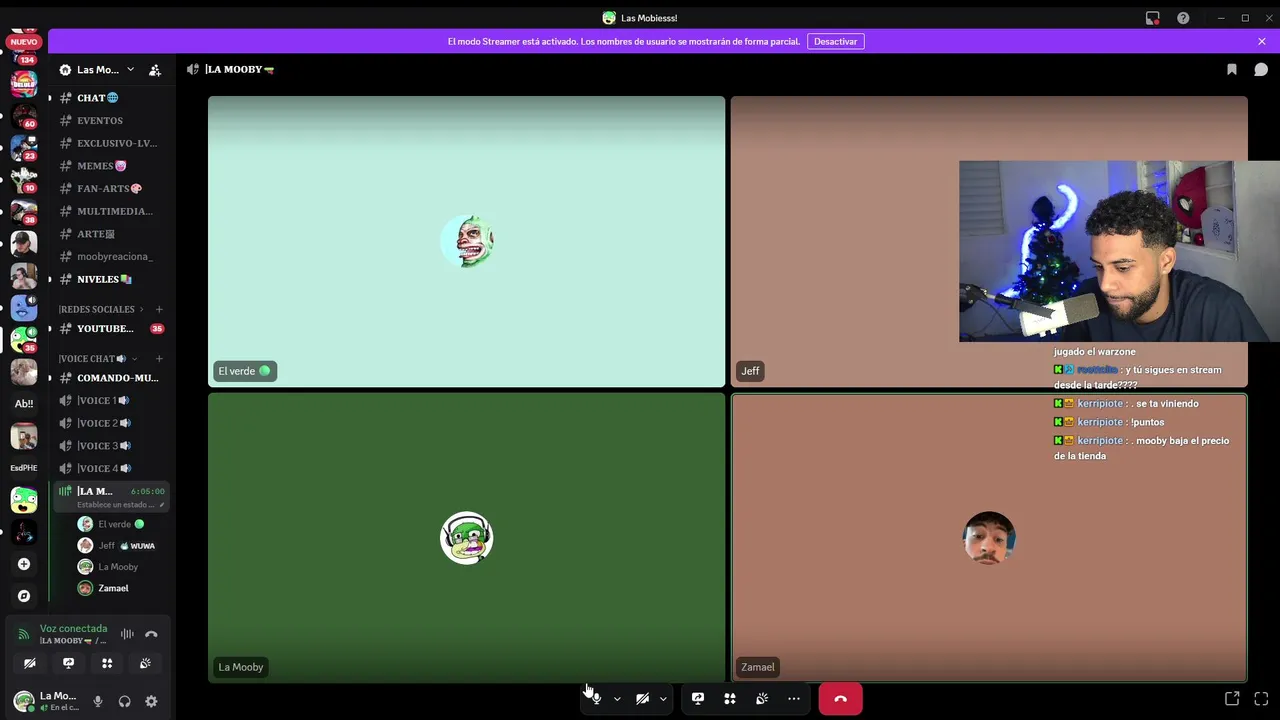Viewport: 1280px width, 720px height.
Task: Add channel to VOICE CHAT category
Action: (x=159, y=359)
